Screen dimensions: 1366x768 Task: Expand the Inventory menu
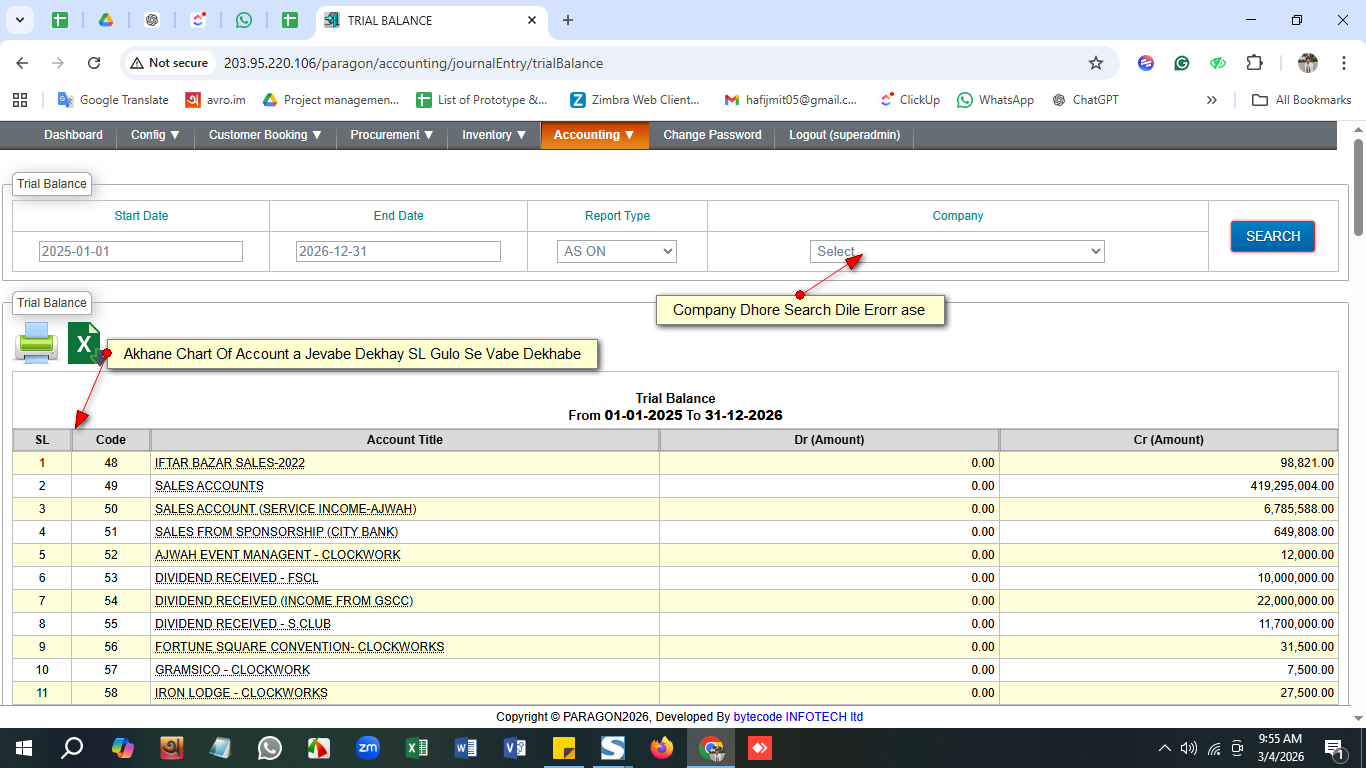click(x=494, y=135)
